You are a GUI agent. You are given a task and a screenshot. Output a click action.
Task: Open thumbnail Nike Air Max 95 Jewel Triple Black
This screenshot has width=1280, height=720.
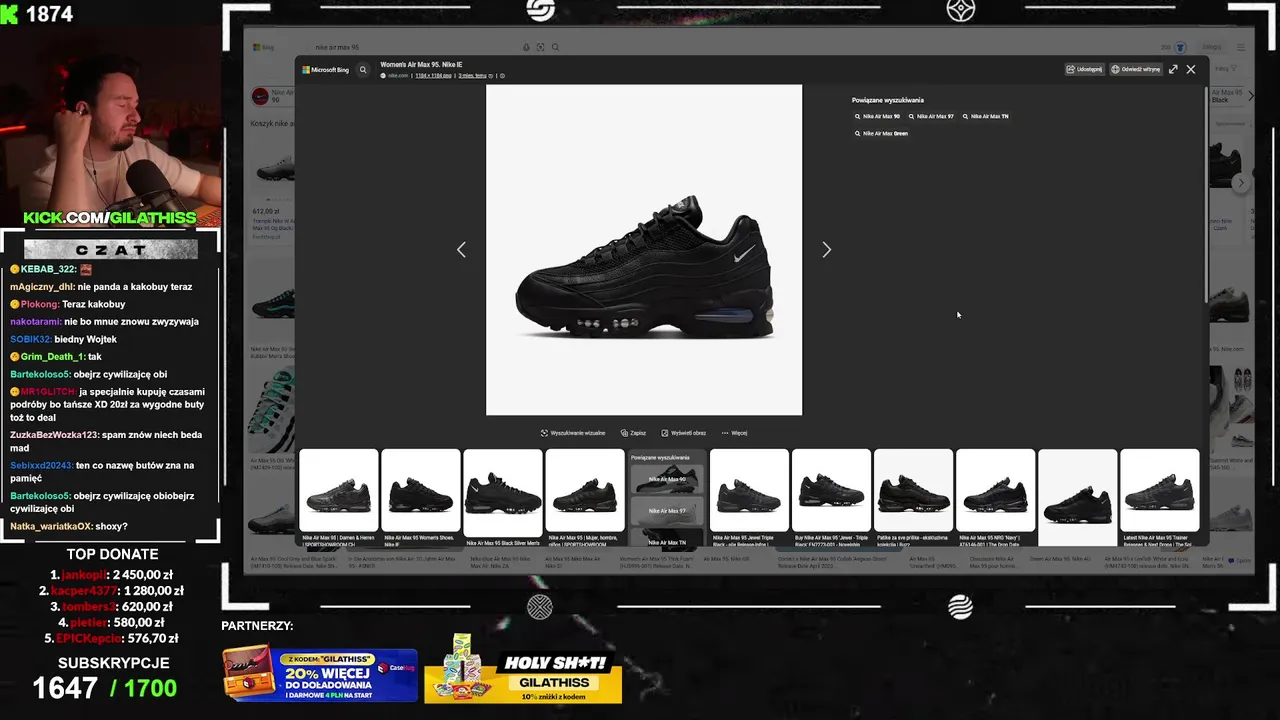coord(749,490)
